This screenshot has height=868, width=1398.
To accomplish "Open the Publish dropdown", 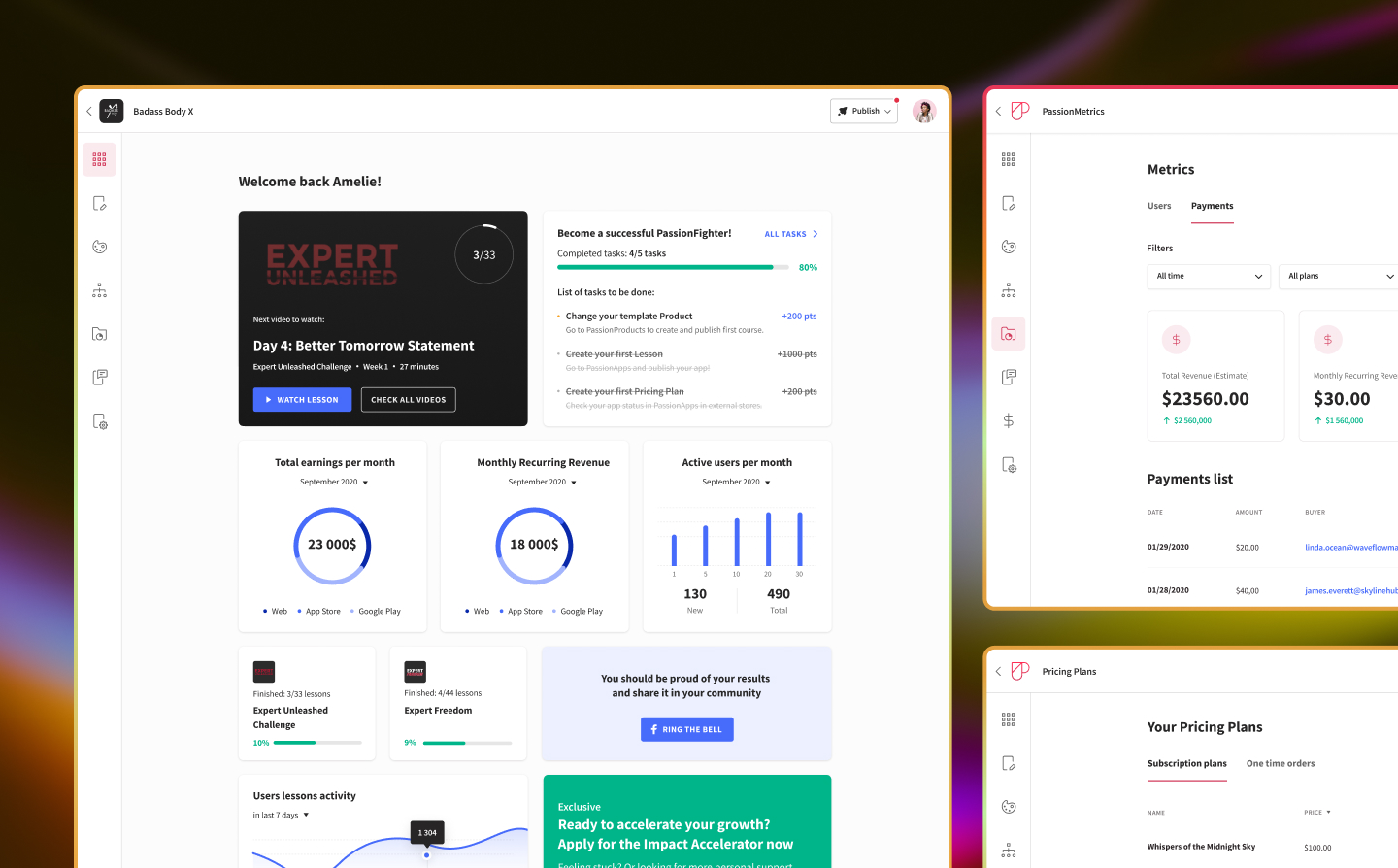I will click(x=864, y=112).
